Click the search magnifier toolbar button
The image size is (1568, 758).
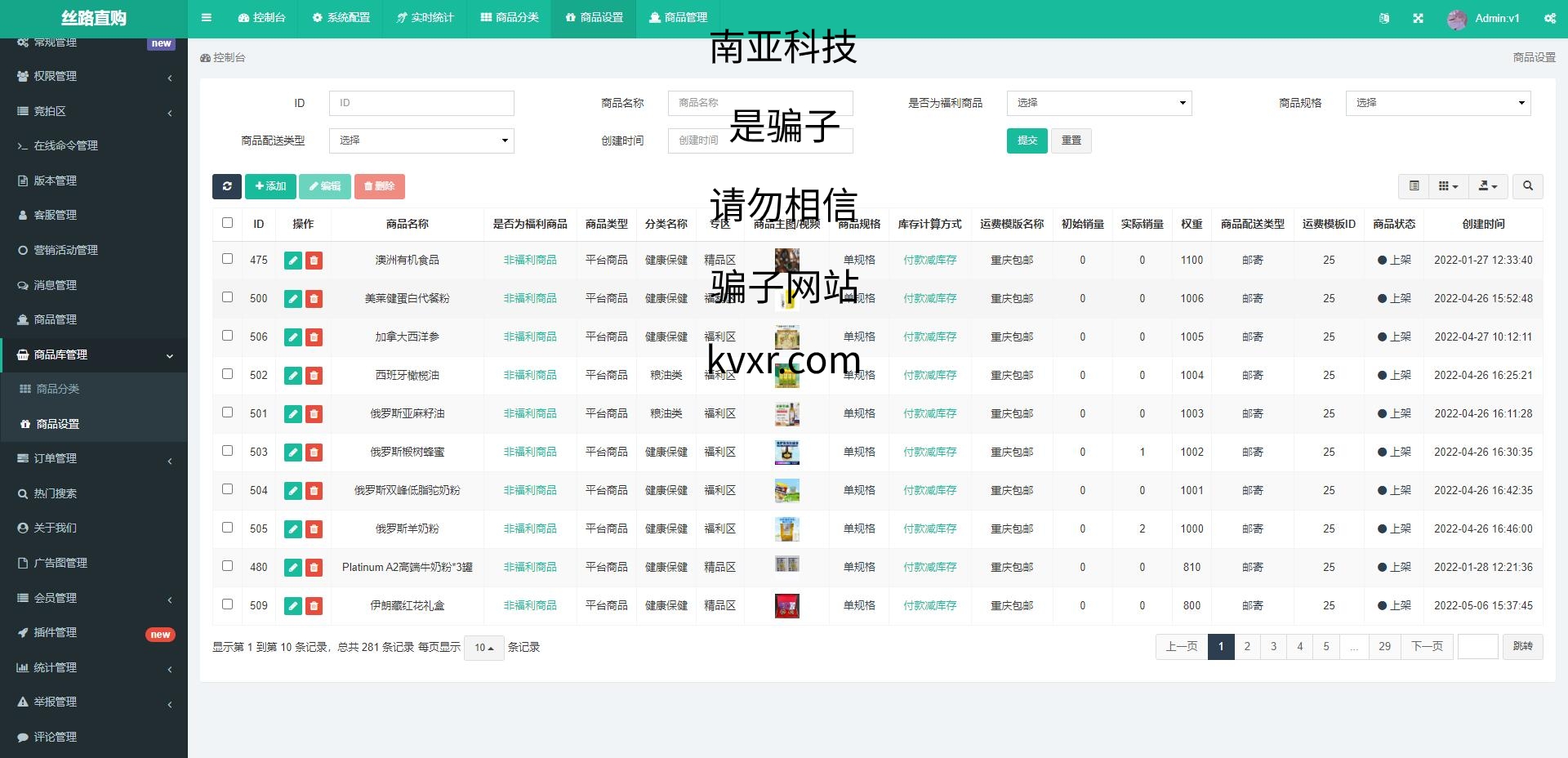(1527, 186)
